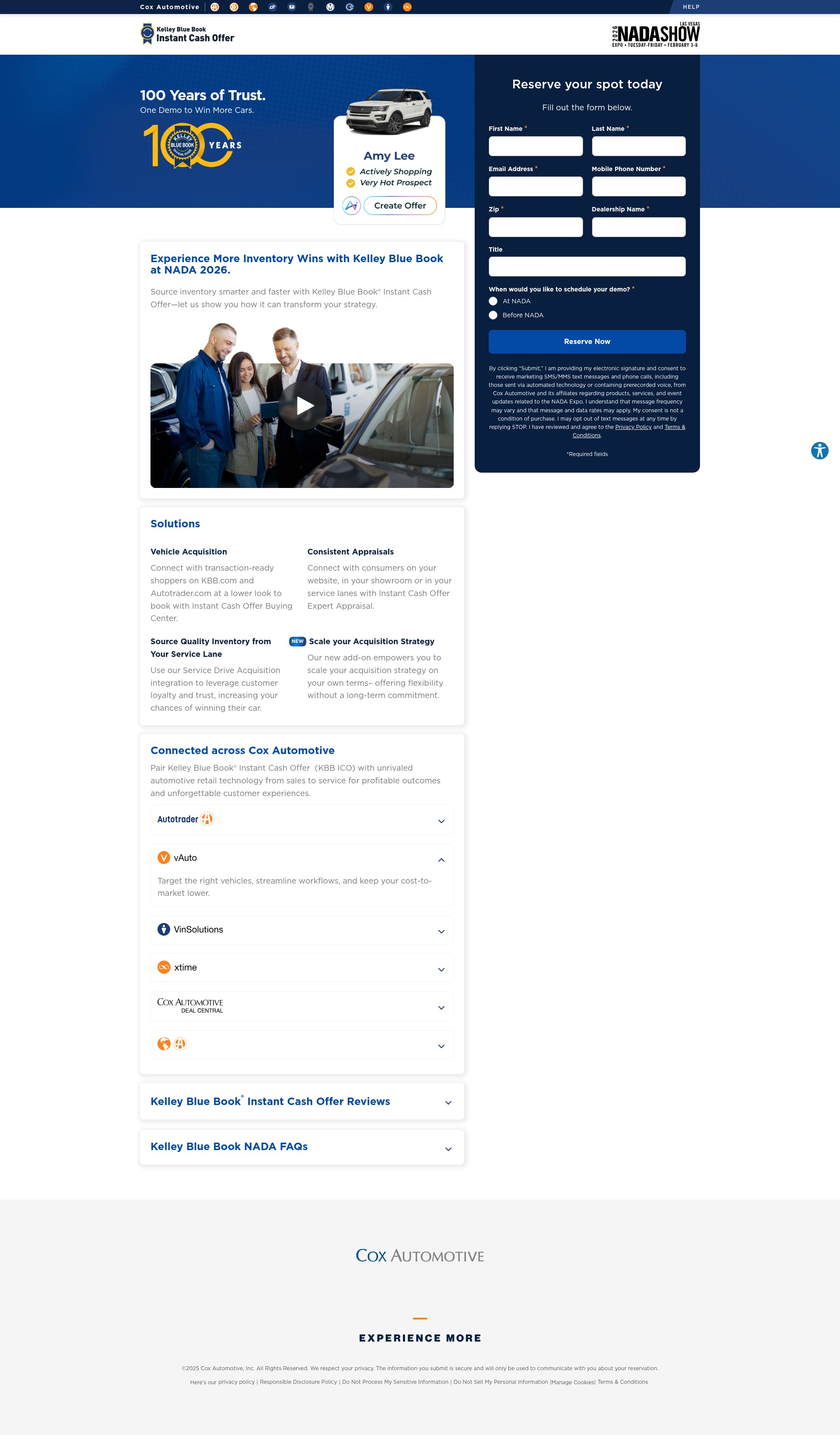Open the vAuto 'V' icon in the top bar
This screenshot has height=1435, width=840.
(369, 7)
